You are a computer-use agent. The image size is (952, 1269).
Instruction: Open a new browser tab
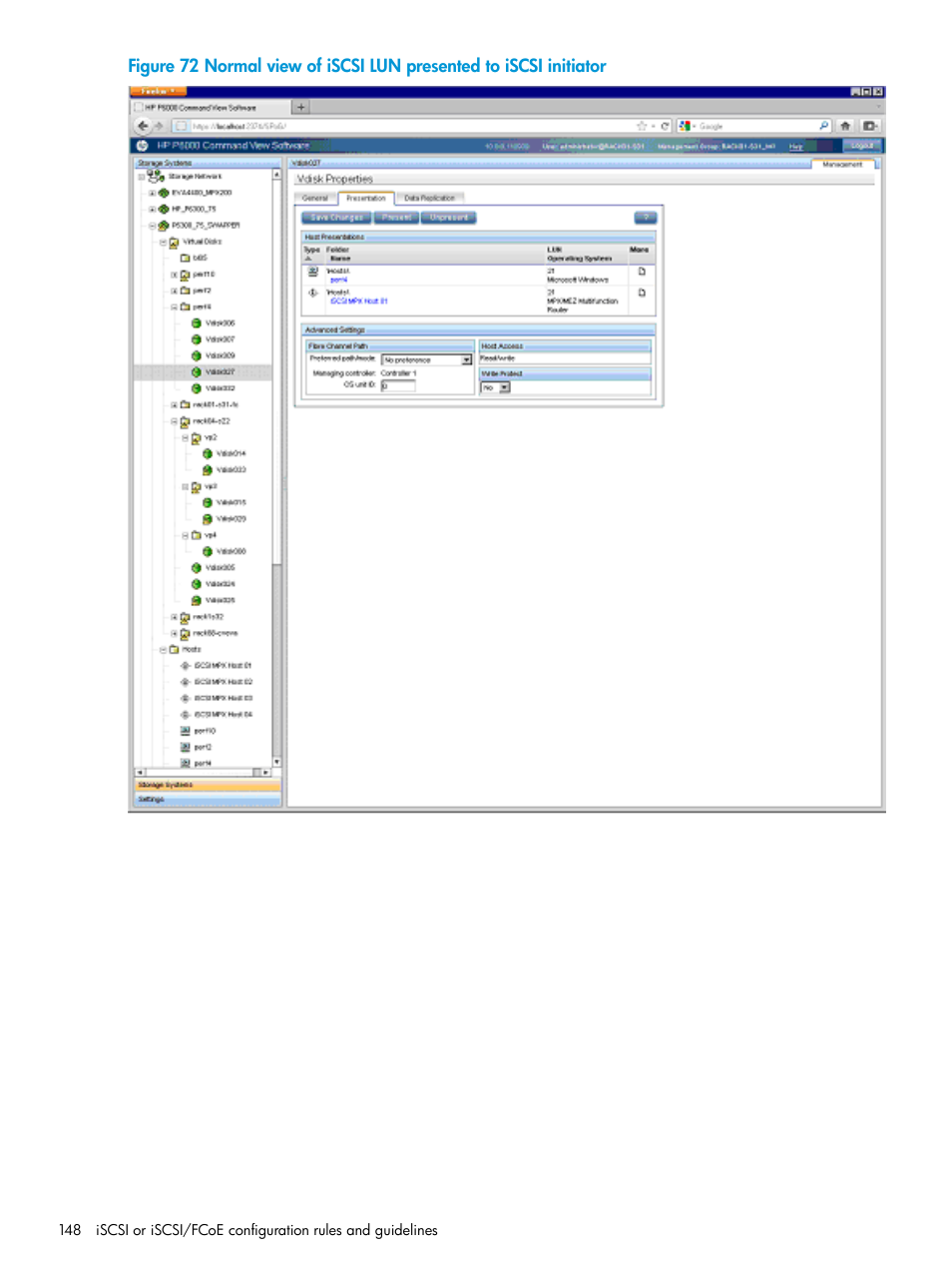coord(300,107)
